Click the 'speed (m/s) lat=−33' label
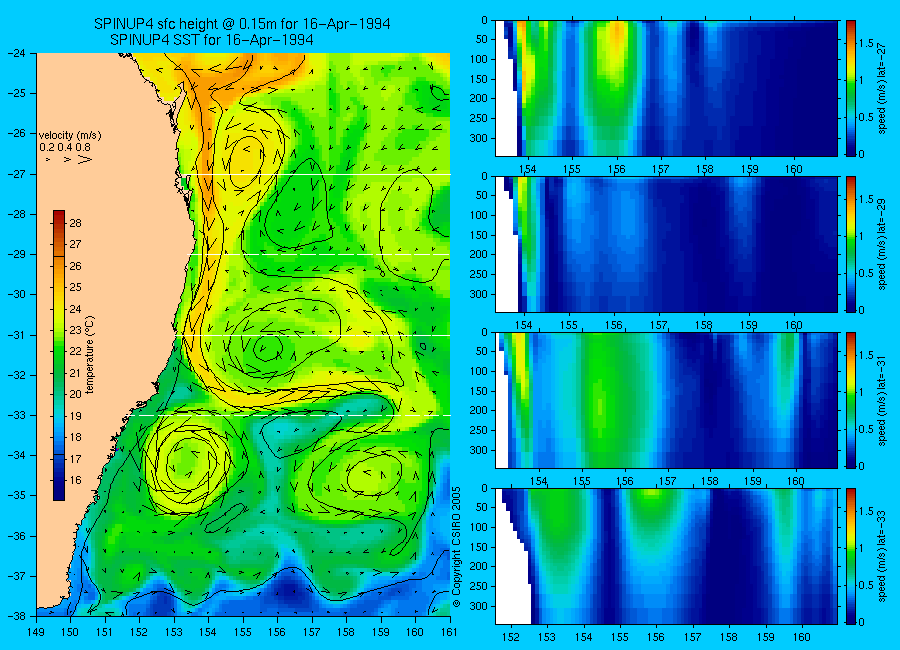This screenshot has height=650, width=900. pyautogui.click(x=882, y=556)
